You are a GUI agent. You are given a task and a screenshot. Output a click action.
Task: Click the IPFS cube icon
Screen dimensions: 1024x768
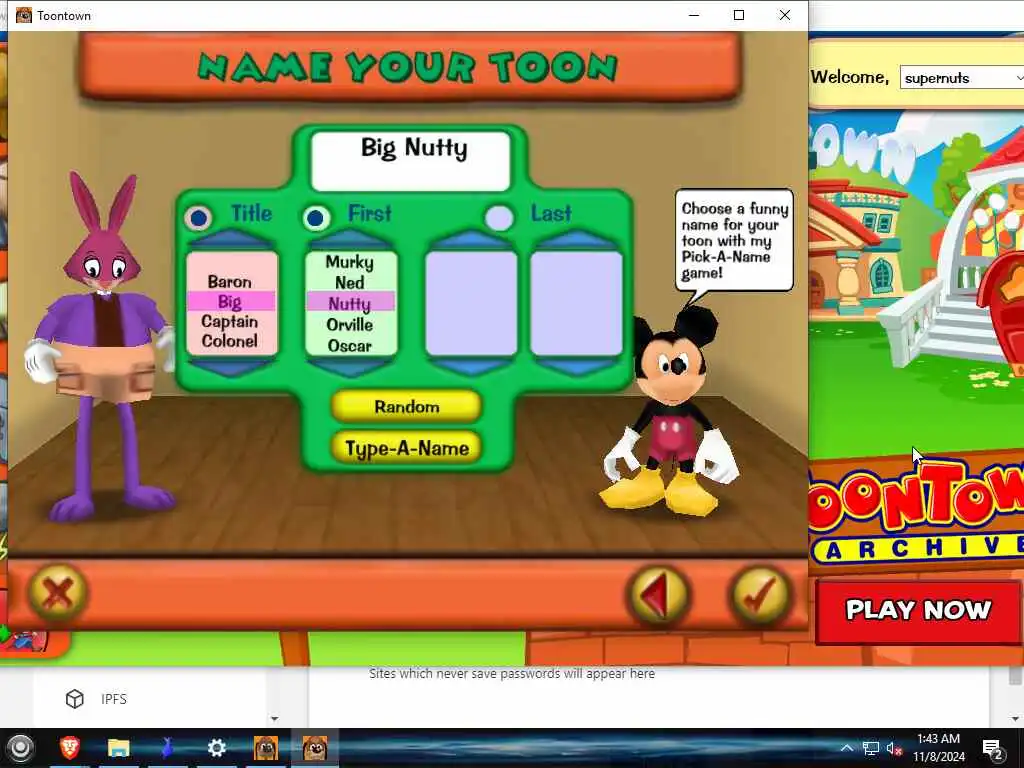tap(74, 699)
